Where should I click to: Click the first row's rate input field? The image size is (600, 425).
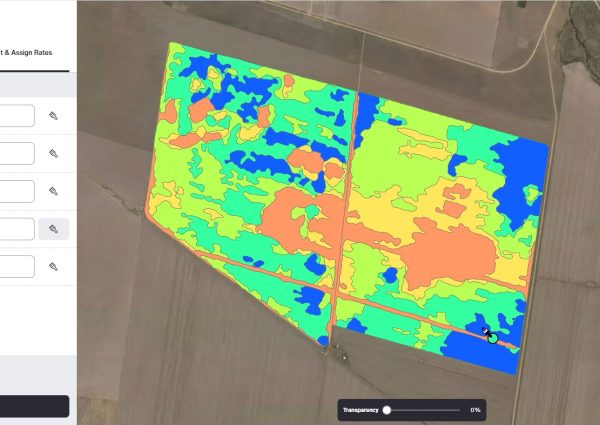(17, 116)
